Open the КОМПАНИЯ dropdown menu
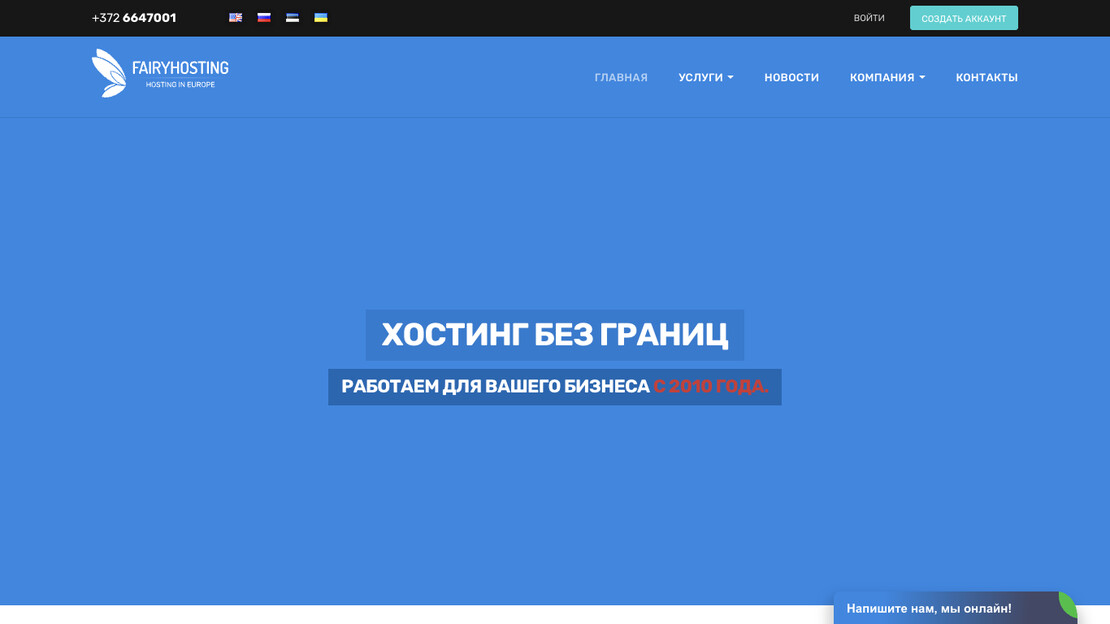The image size is (1110, 624). pyautogui.click(x=887, y=78)
